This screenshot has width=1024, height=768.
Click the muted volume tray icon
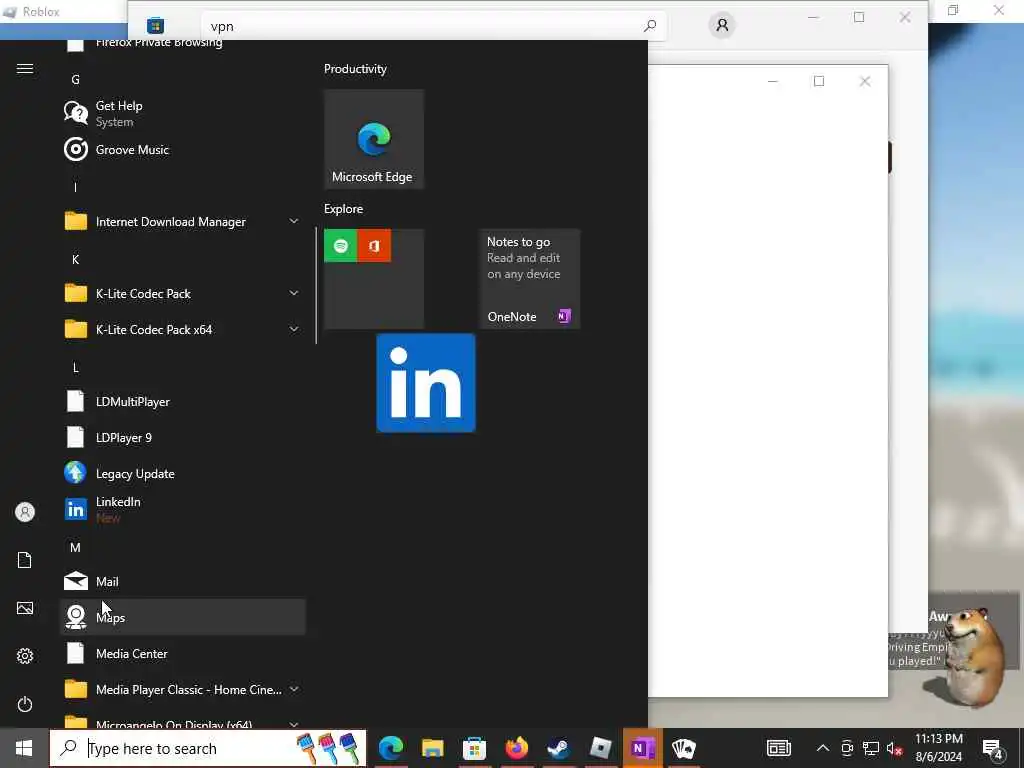[x=894, y=748]
